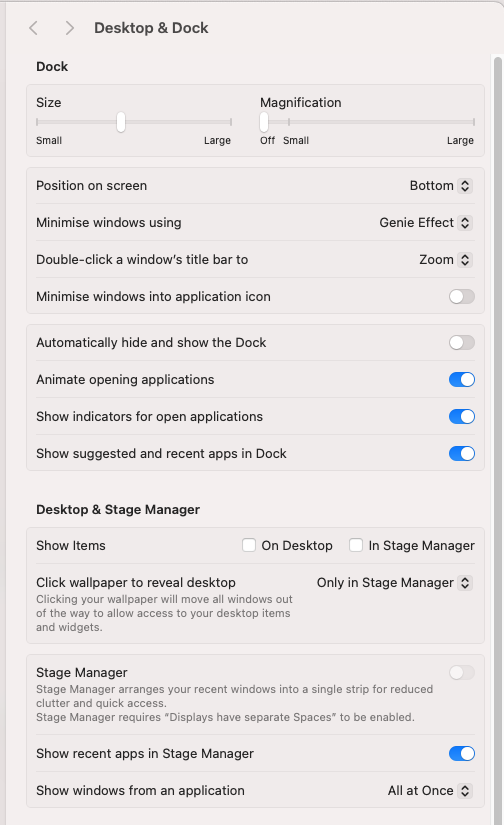
Task: Enable Minimise windows into application icon
Action: coord(462,297)
